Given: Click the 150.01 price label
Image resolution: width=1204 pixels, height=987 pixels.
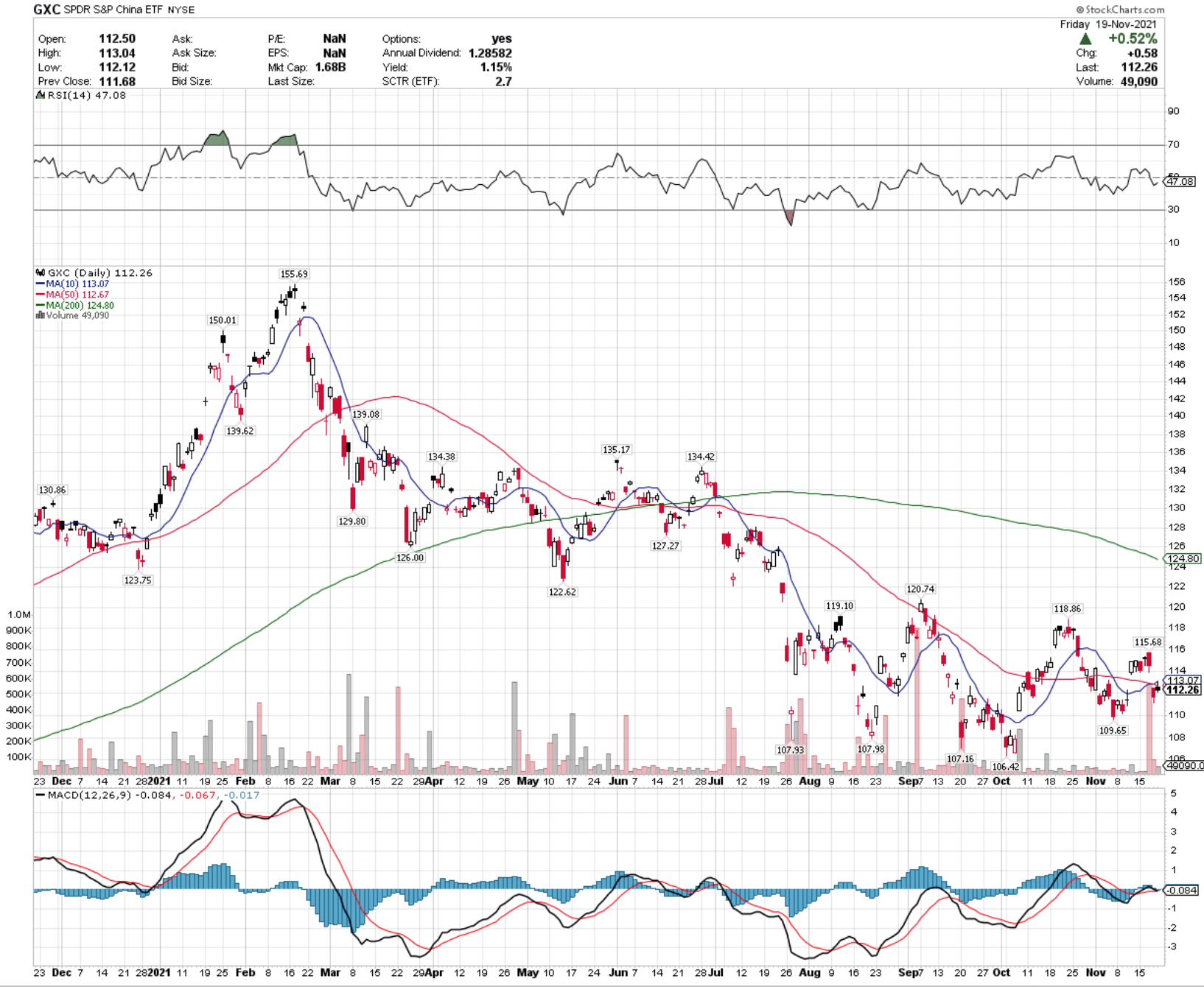Looking at the screenshot, I should coord(223,320).
